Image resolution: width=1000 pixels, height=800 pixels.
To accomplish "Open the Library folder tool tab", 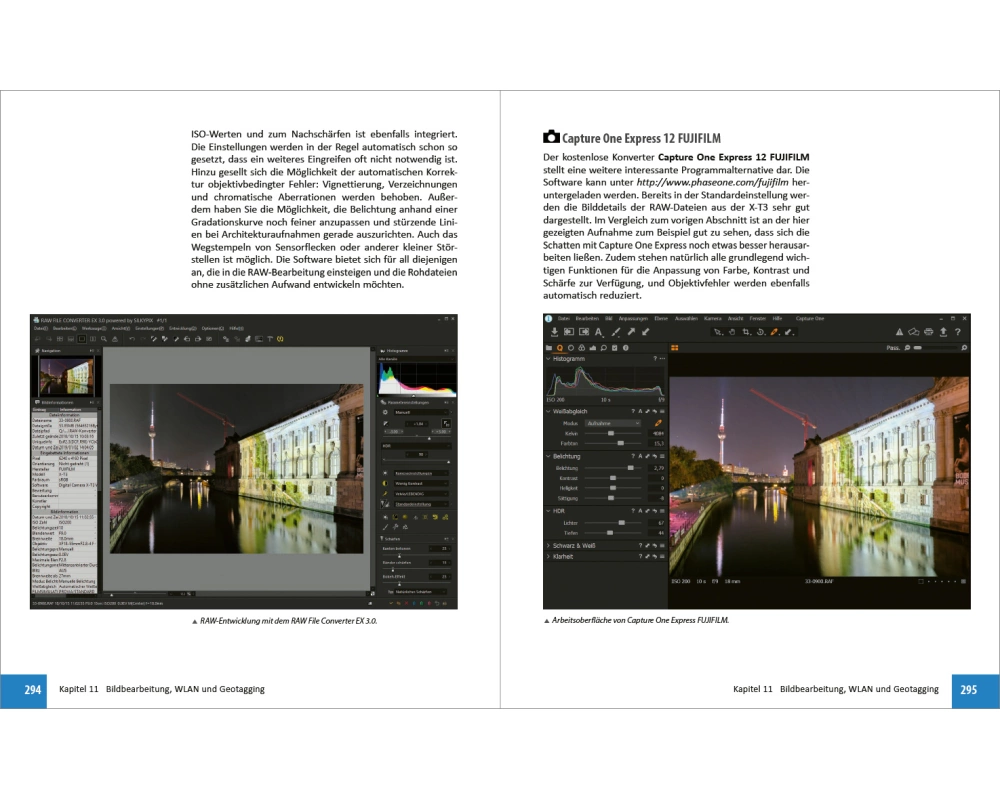I will click(x=549, y=348).
